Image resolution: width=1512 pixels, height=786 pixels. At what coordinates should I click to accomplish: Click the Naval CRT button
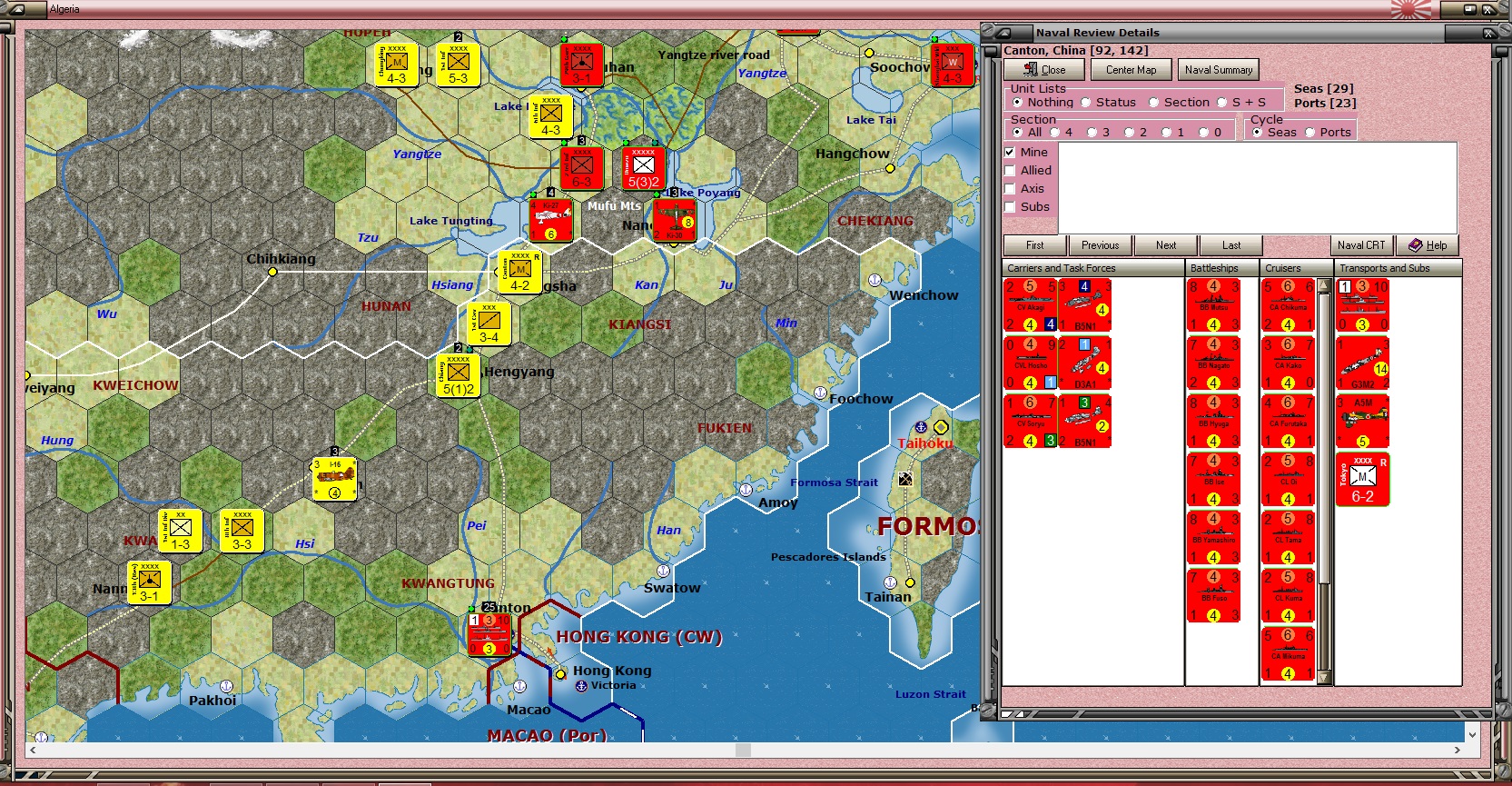click(1361, 245)
